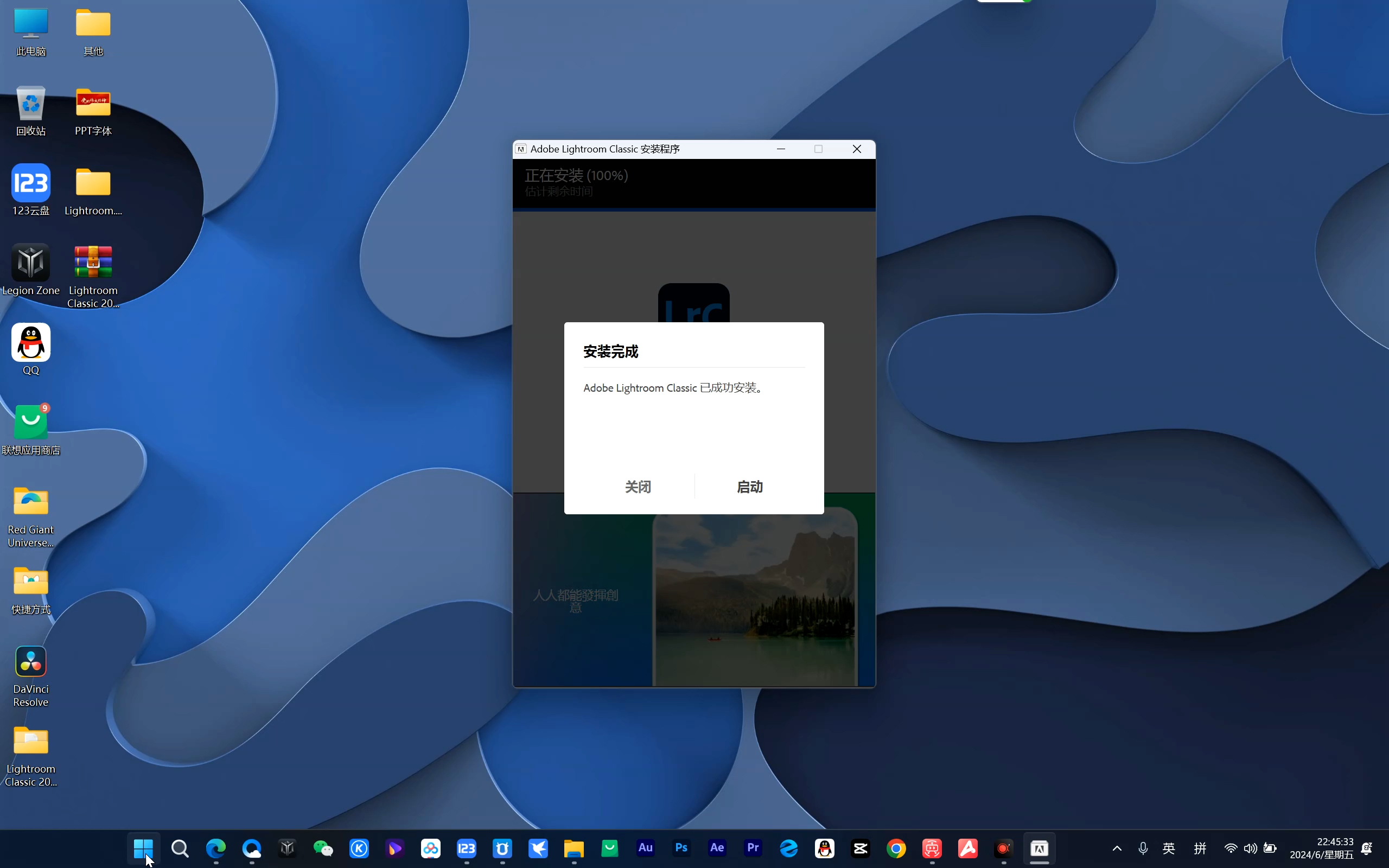Click the 关闭 button in install dialog
This screenshot has height=868, width=1389.
(638, 487)
